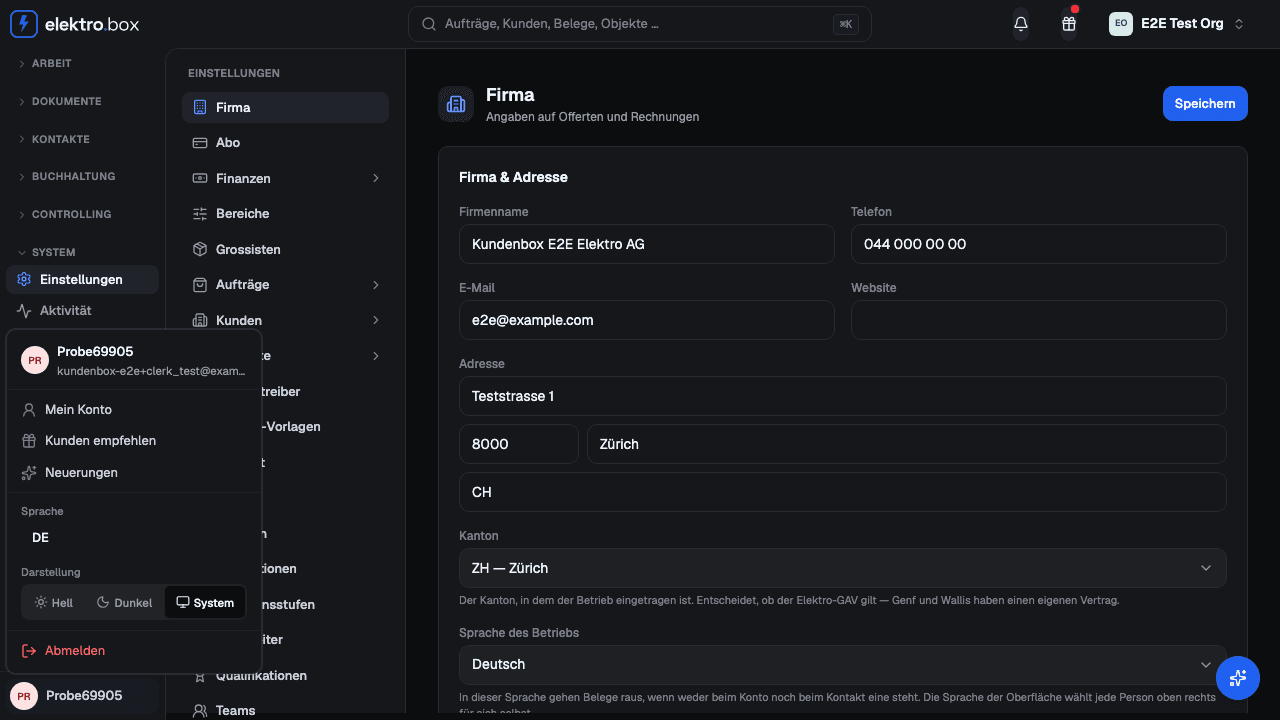This screenshot has height=720, width=1280.
Task: Open the gift icon in top bar
Action: (1069, 24)
